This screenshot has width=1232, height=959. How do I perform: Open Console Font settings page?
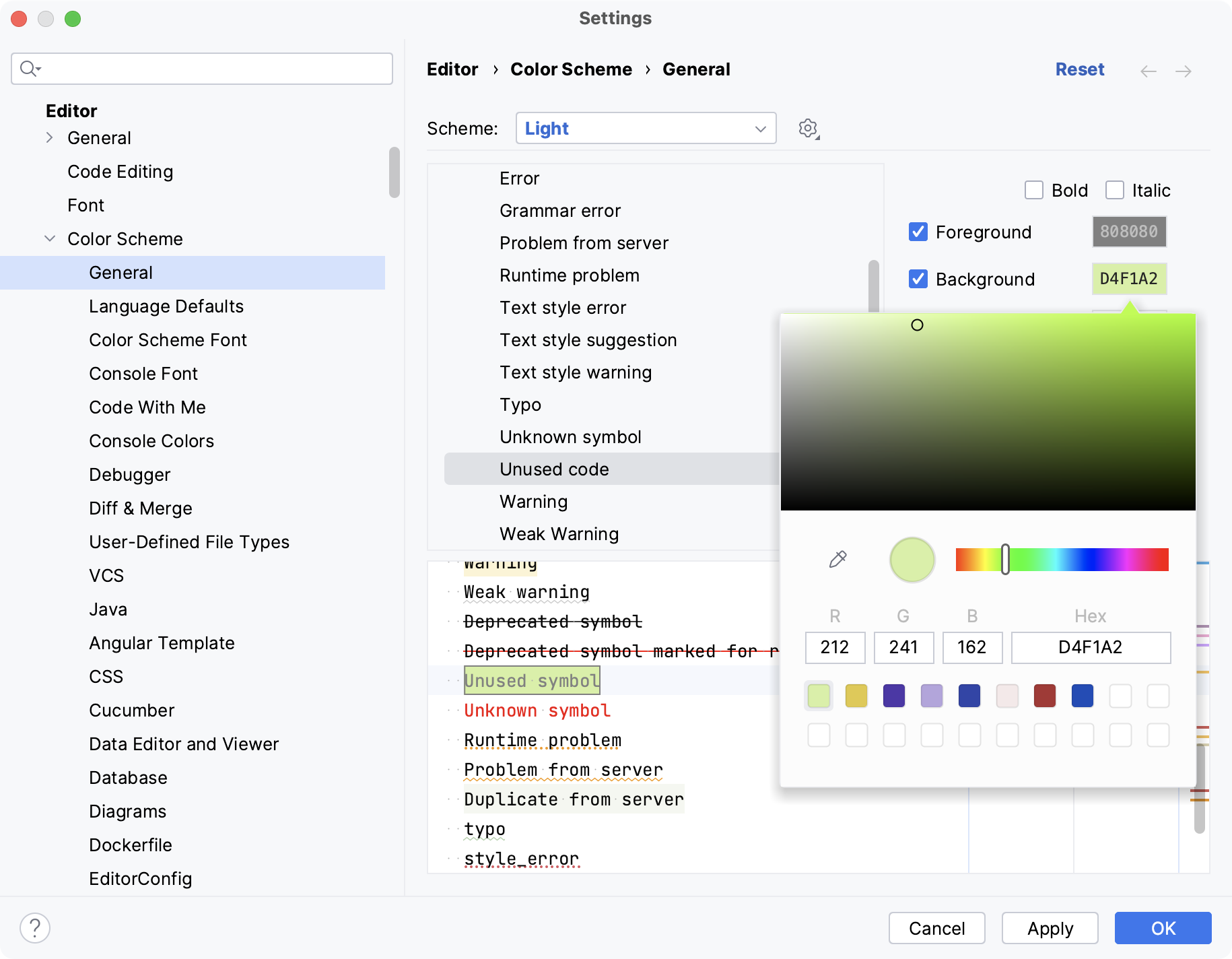point(143,374)
